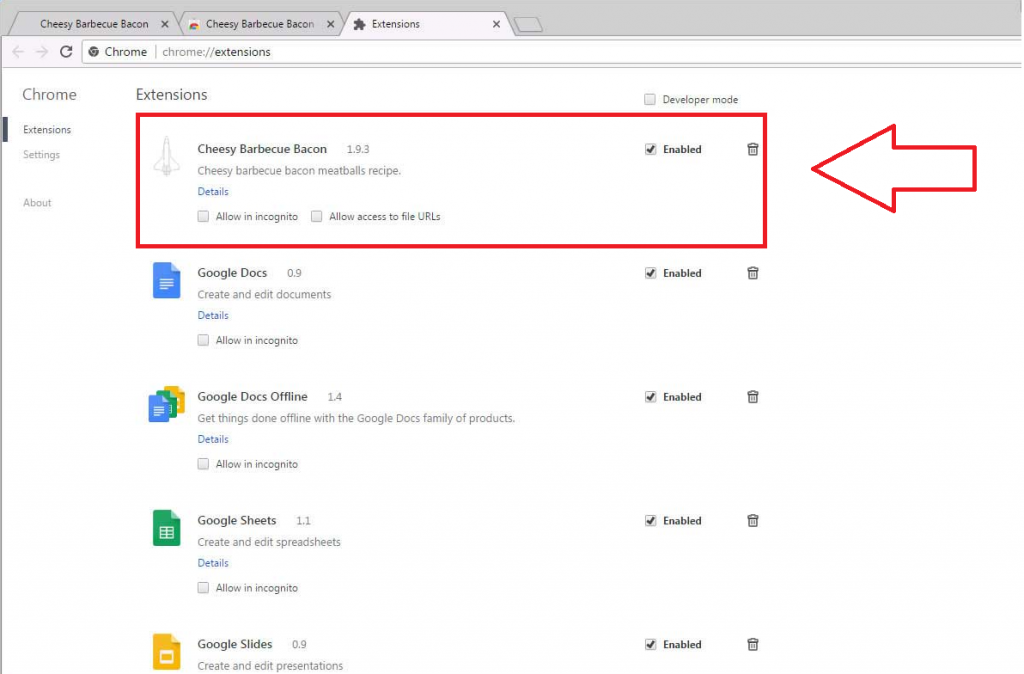Click the Google Docs extension icon
Image resolution: width=1024 pixels, height=674 pixels.
(166, 280)
